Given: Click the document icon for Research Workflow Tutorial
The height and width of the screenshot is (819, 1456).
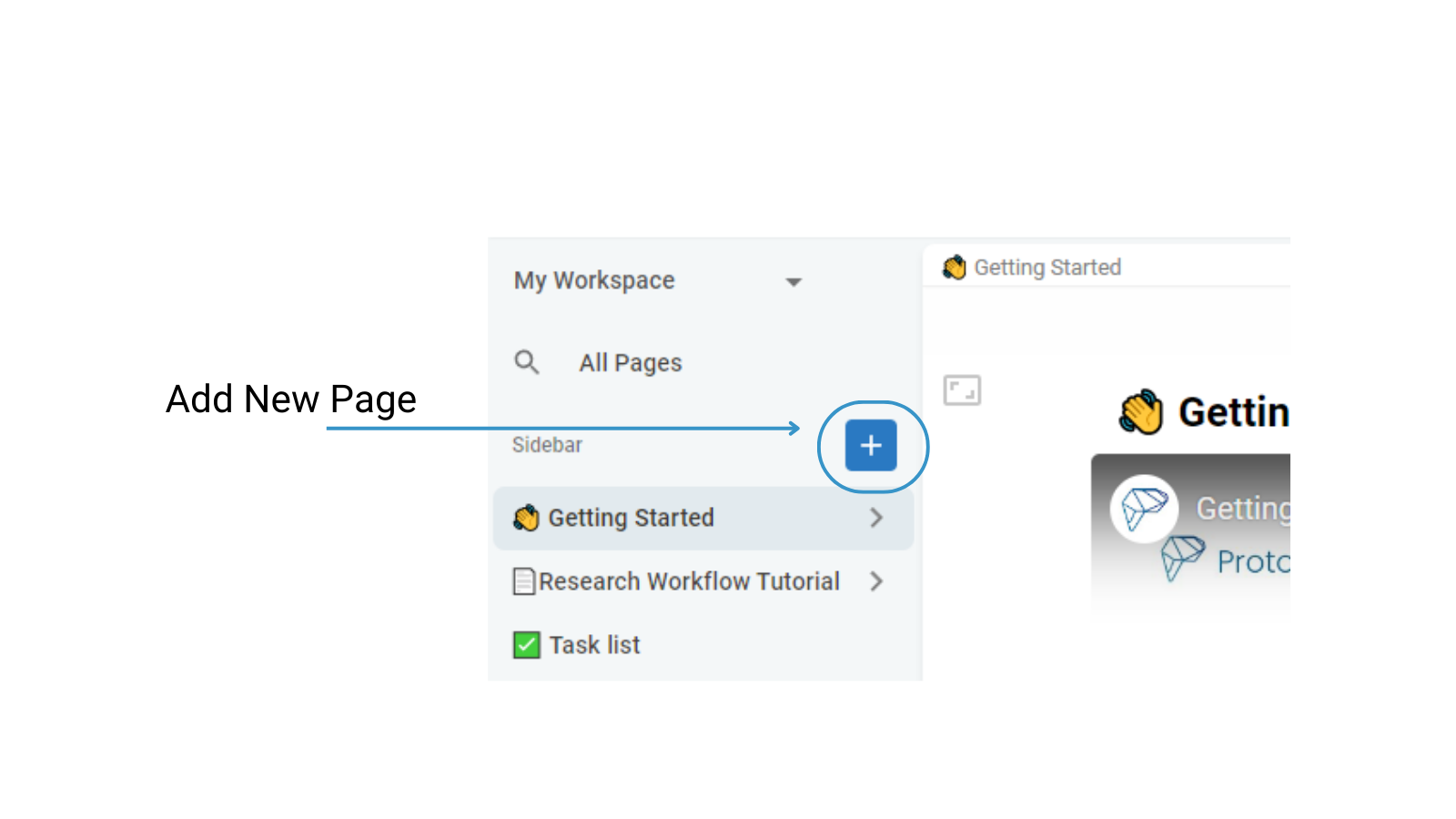Looking at the screenshot, I should tap(524, 581).
